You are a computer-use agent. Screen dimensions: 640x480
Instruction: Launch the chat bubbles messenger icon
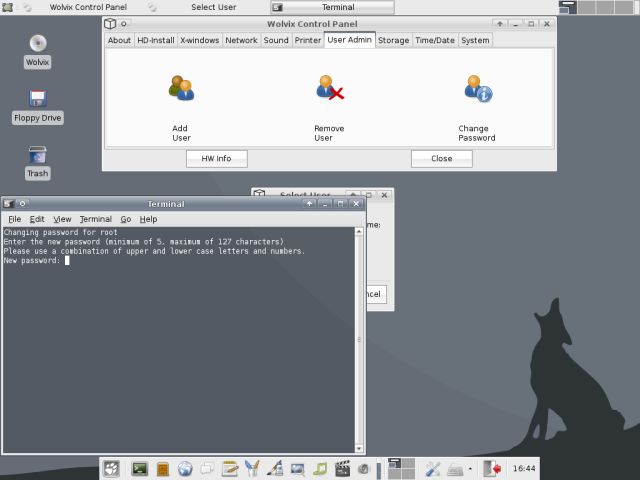(207, 469)
